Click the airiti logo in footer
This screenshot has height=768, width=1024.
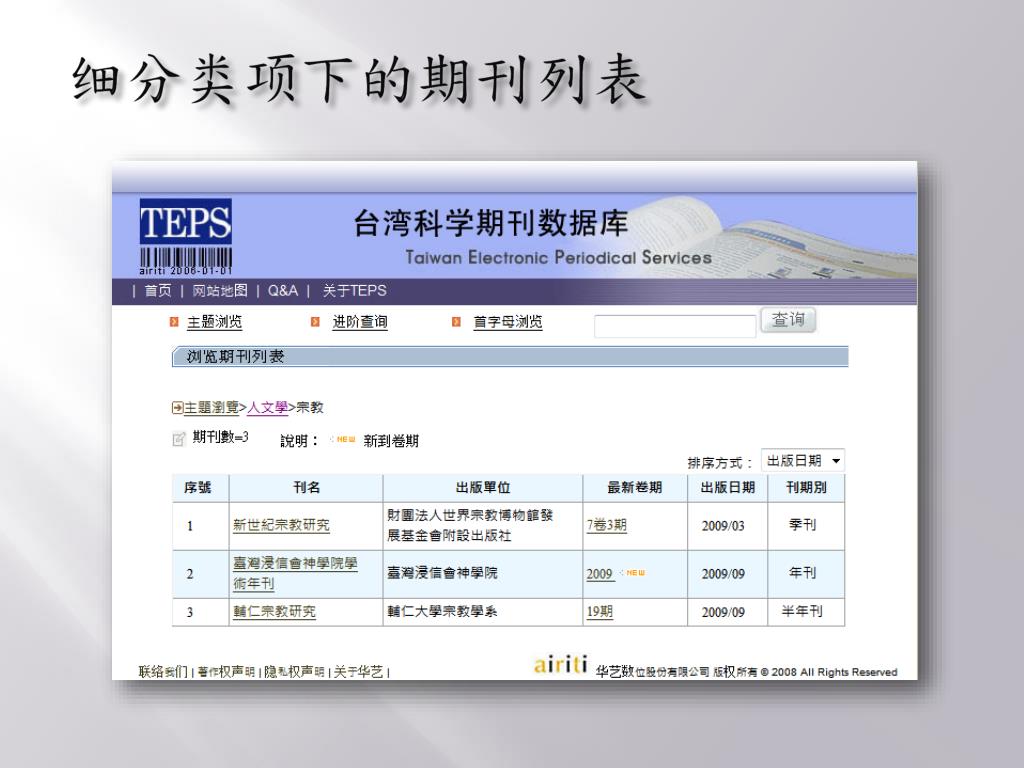(x=560, y=665)
